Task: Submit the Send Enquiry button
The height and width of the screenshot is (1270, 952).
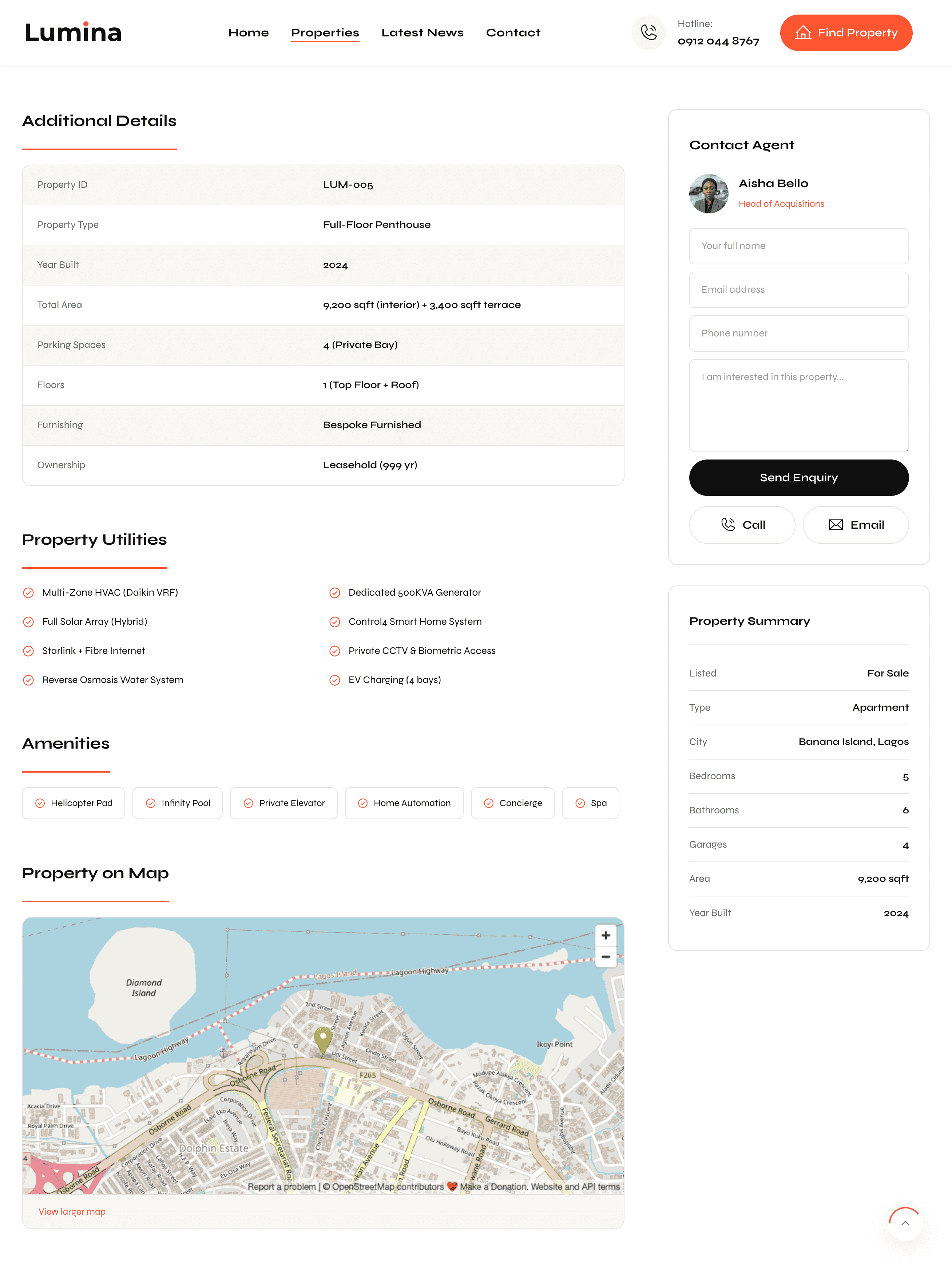Action: [x=799, y=478]
